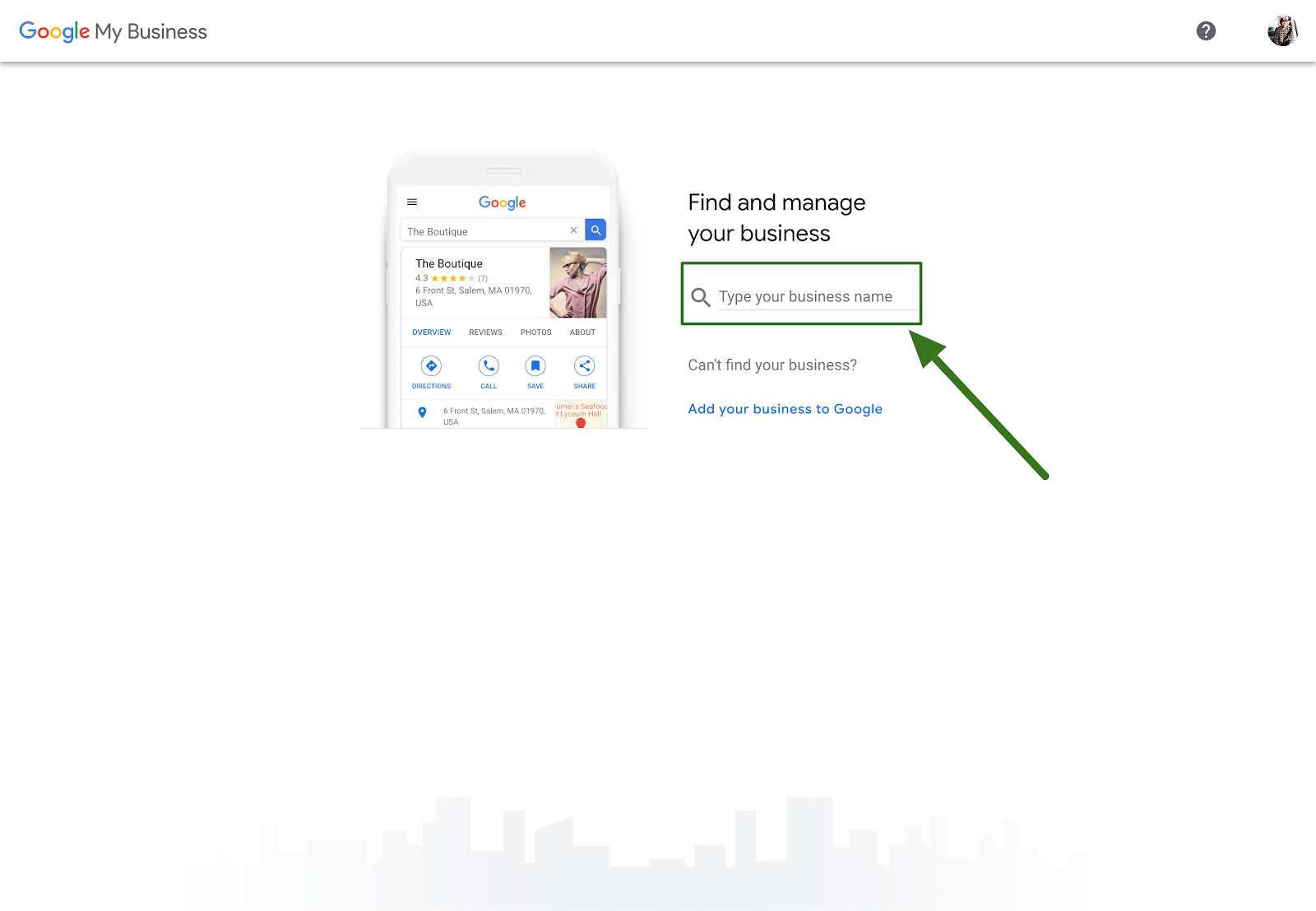The height and width of the screenshot is (911, 1316).
Task: Click the blue search button in phone mockup
Action: [595, 230]
